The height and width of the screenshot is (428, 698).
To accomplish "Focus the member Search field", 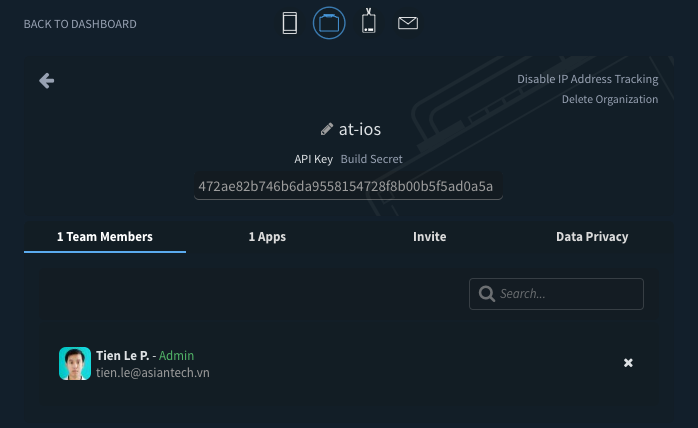I will pos(556,294).
